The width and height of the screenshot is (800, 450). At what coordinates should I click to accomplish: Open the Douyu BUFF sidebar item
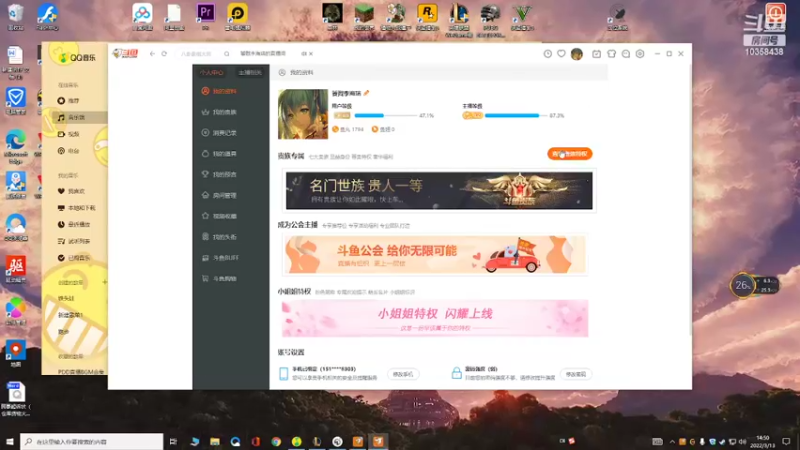pos(219,258)
